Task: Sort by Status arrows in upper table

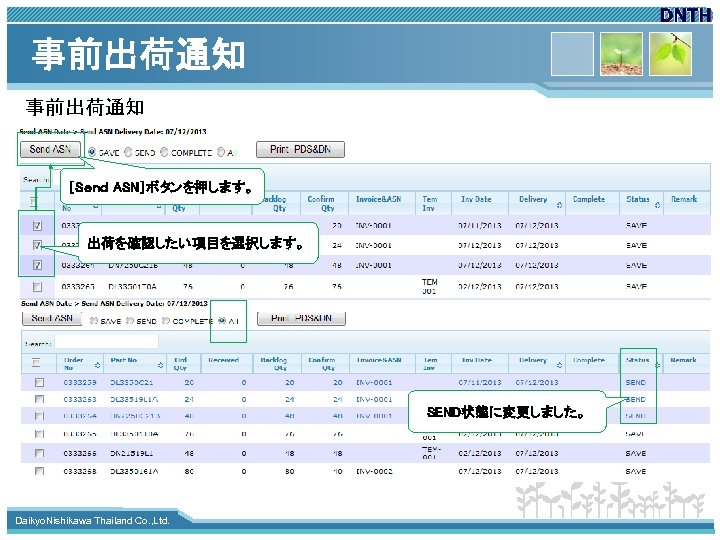Action: [x=657, y=204]
